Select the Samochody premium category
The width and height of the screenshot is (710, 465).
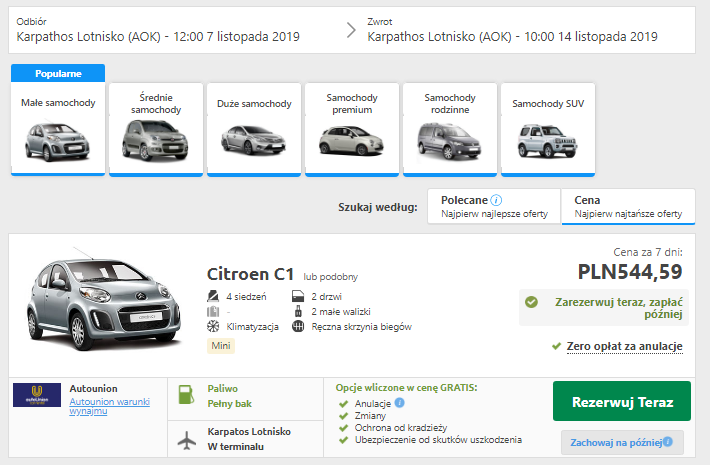(x=352, y=129)
